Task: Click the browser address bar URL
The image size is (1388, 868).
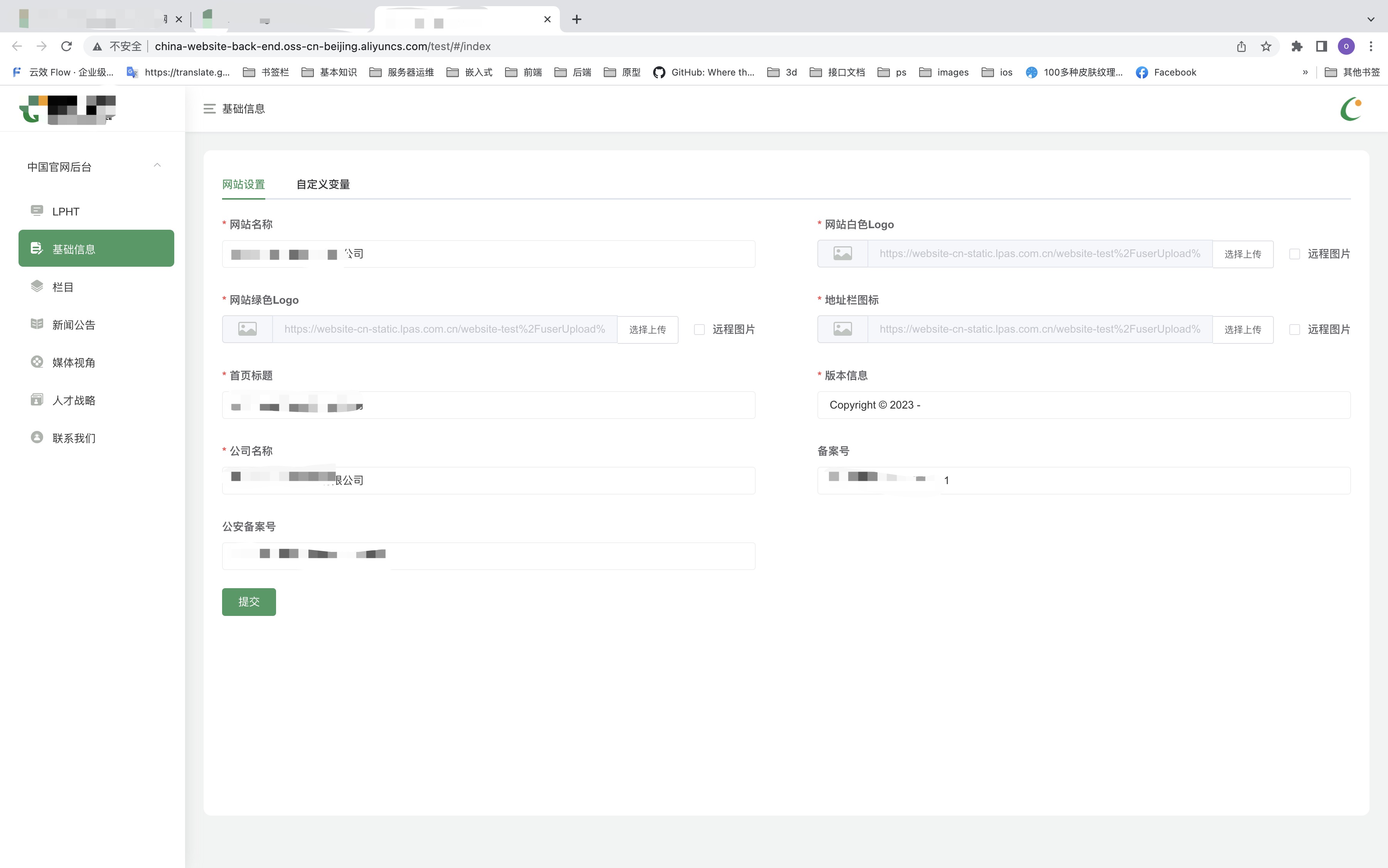Action: click(x=323, y=47)
